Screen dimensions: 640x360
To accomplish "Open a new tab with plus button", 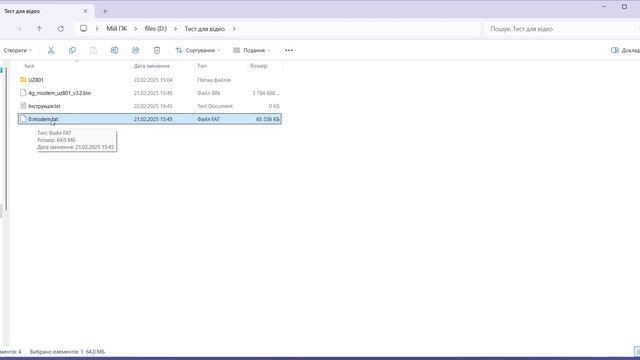I will 105,11.
